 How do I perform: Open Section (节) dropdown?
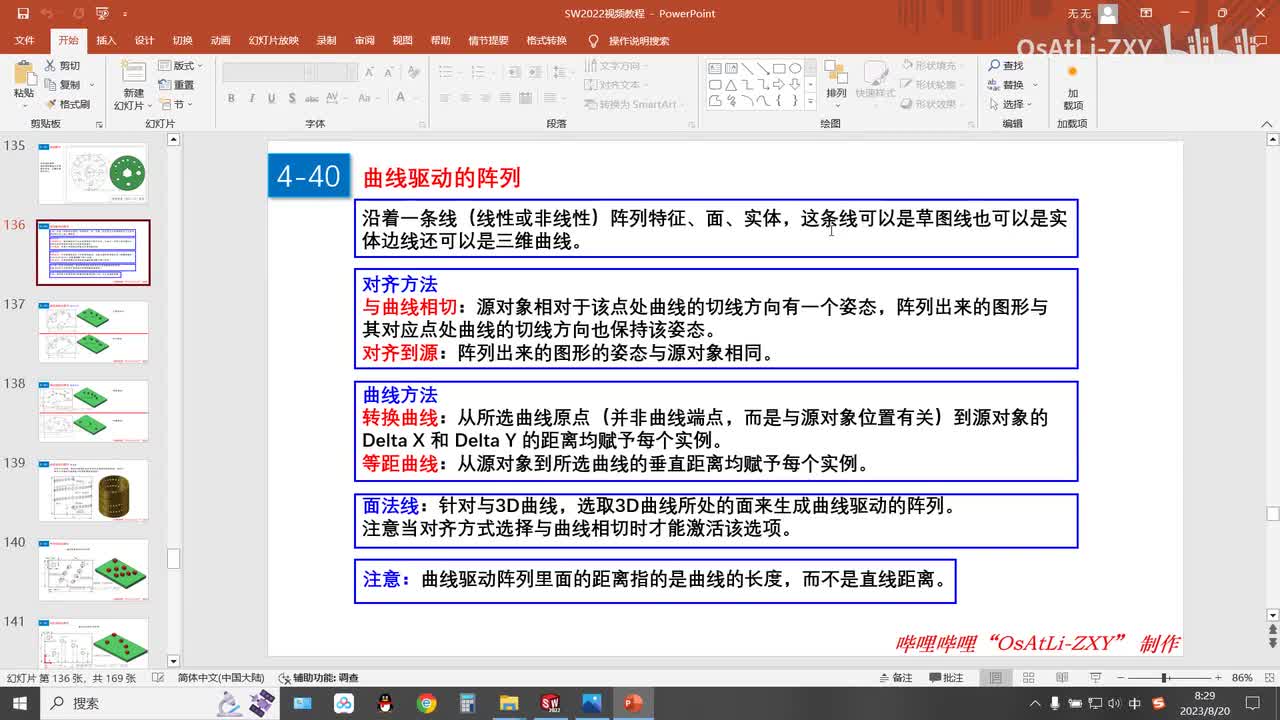coord(174,104)
